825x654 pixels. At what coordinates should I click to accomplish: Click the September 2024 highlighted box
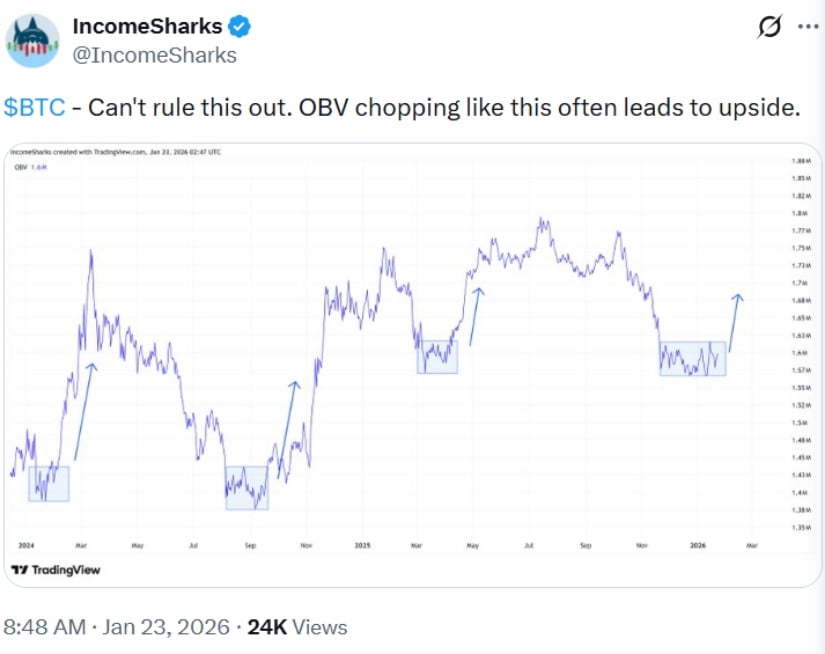point(246,488)
